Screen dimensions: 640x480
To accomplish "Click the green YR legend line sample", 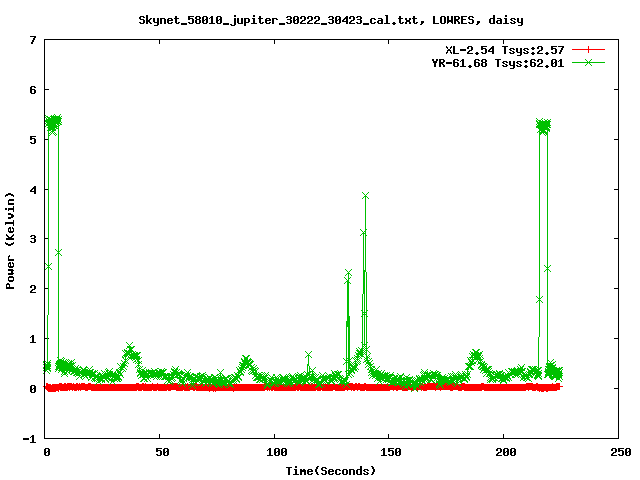I will click(x=588, y=62).
